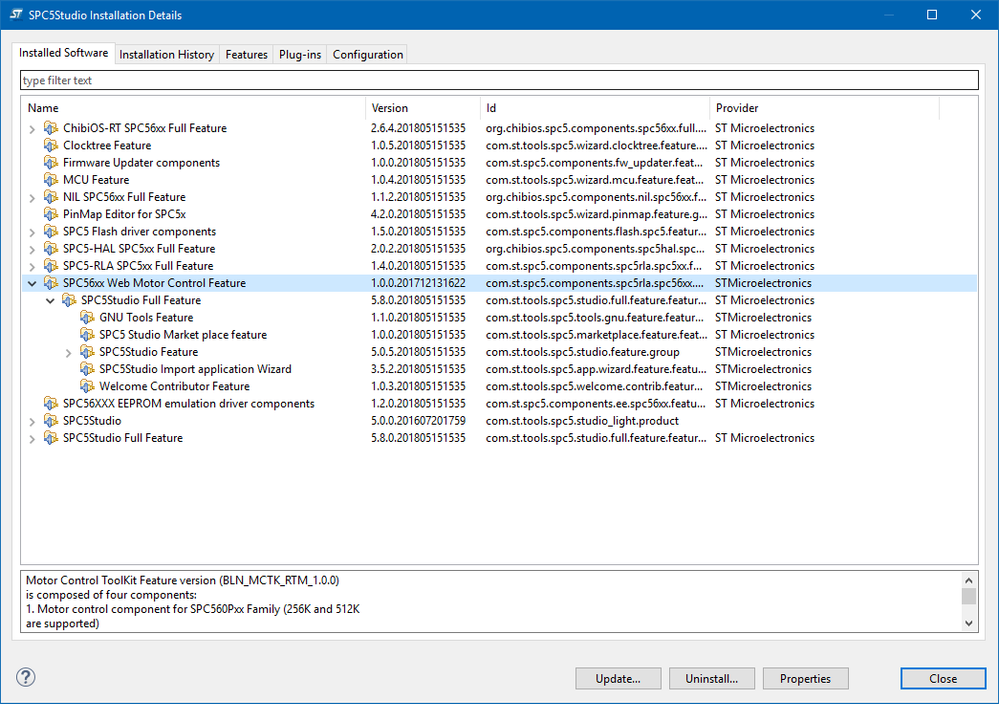Sort list by Name column header
The height and width of the screenshot is (704, 999).
click(194, 108)
